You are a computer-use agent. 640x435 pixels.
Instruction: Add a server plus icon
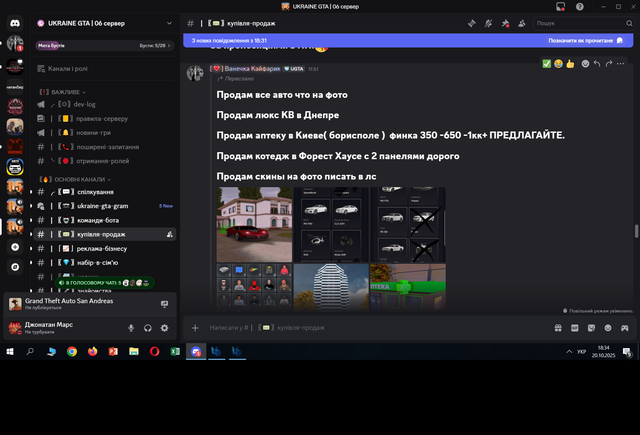click(15, 247)
